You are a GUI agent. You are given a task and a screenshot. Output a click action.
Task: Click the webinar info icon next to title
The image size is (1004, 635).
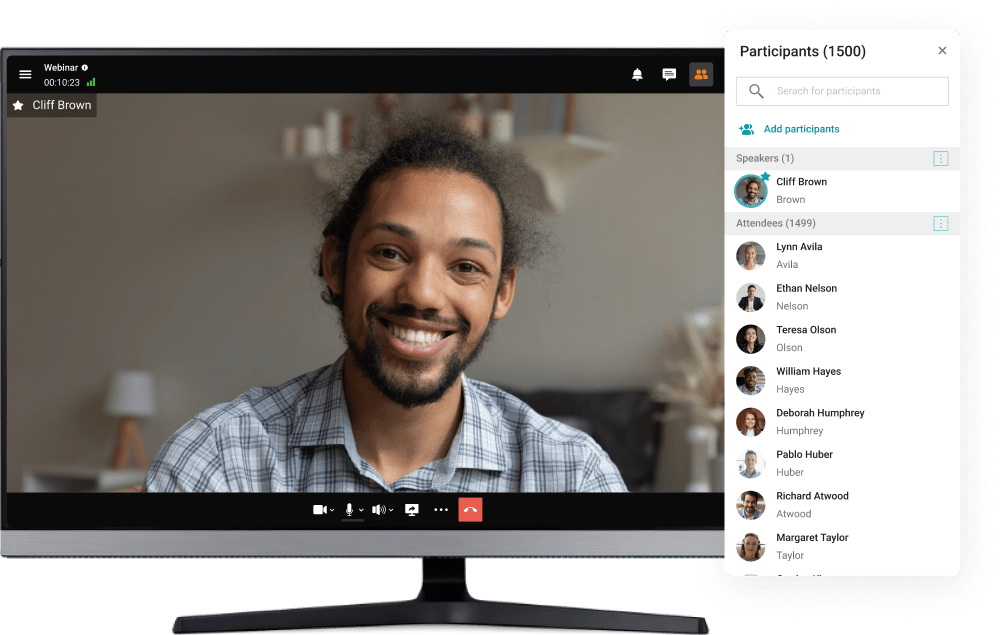coord(85,67)
